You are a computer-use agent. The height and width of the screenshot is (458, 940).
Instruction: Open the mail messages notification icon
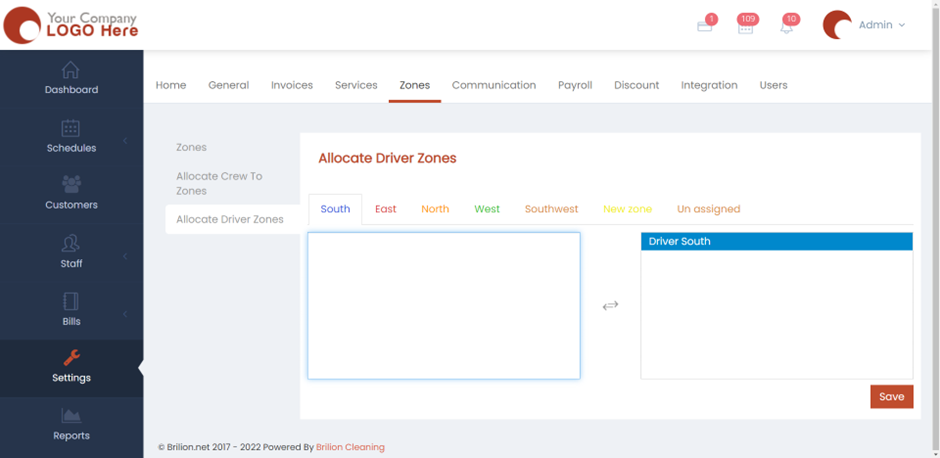pyautogui.click(x=704, y=26)
